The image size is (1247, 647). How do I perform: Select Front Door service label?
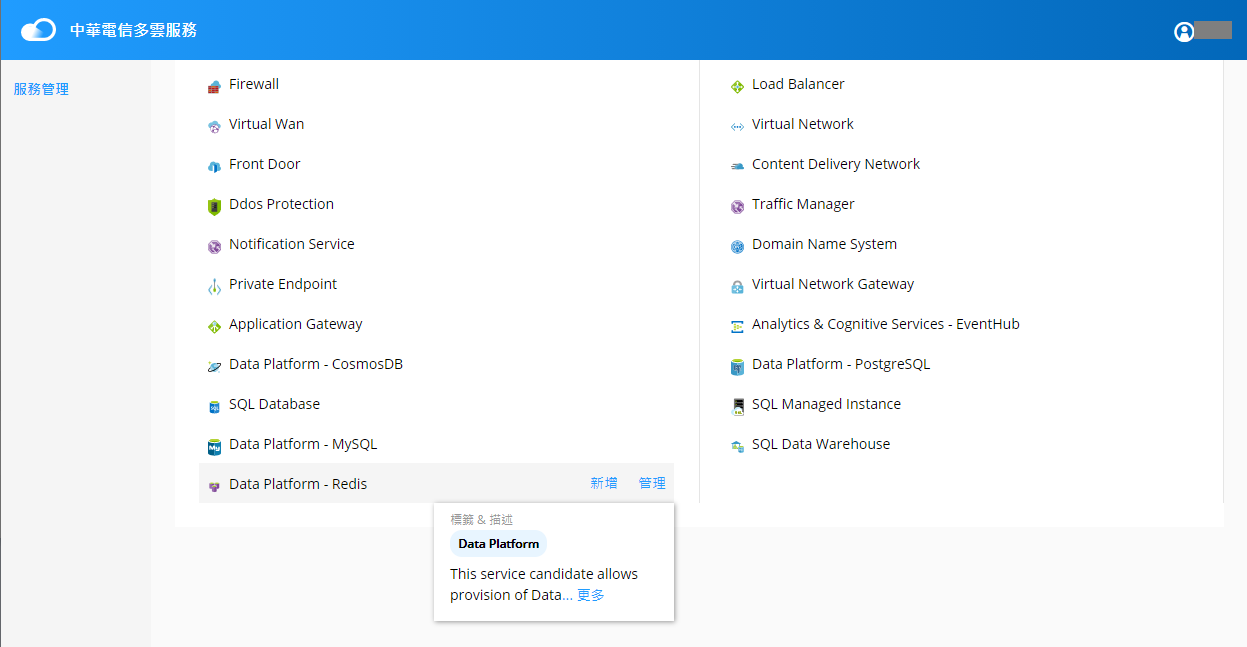tap(265, 164)
